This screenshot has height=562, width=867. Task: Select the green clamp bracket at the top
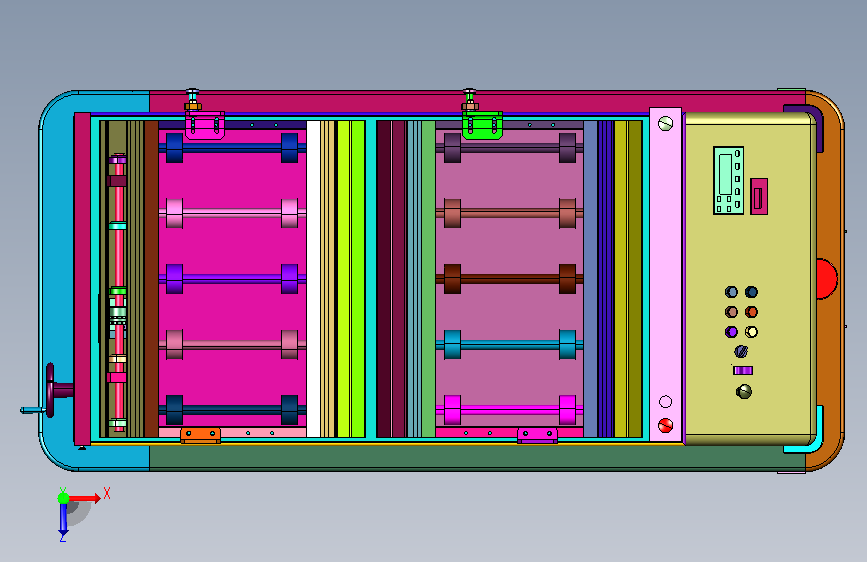click(482, 125)
